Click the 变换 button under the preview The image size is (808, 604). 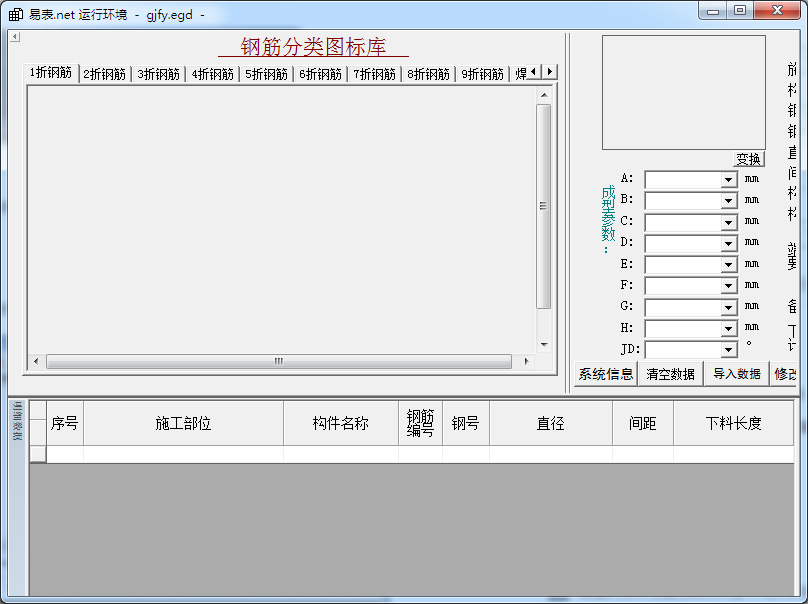(749, 159)
